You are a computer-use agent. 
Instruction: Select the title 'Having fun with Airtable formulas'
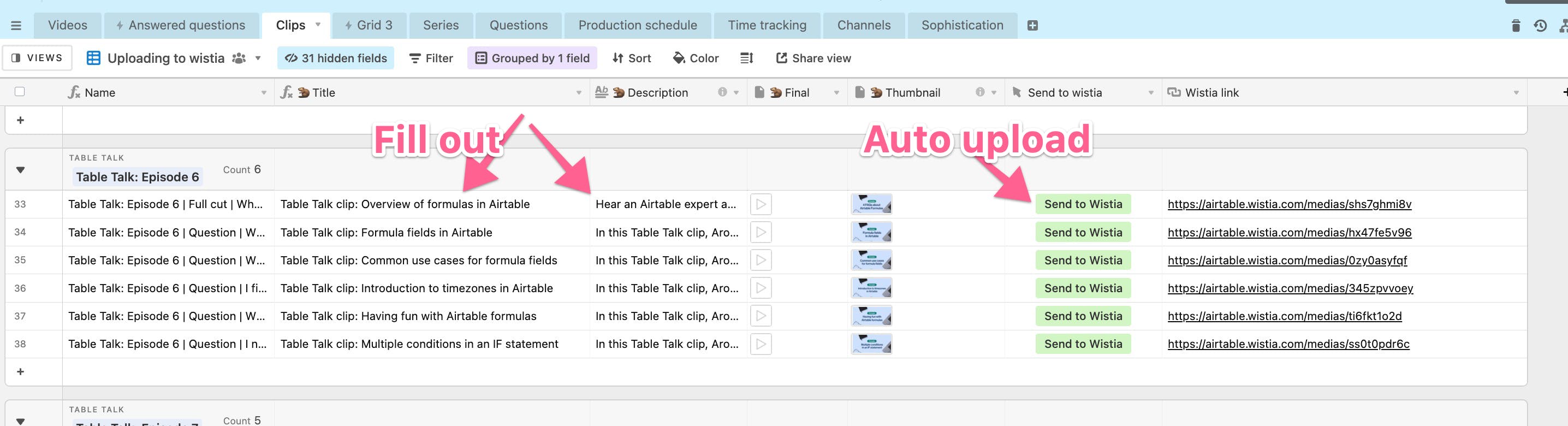pyautogui.click(x=408, y=316)
